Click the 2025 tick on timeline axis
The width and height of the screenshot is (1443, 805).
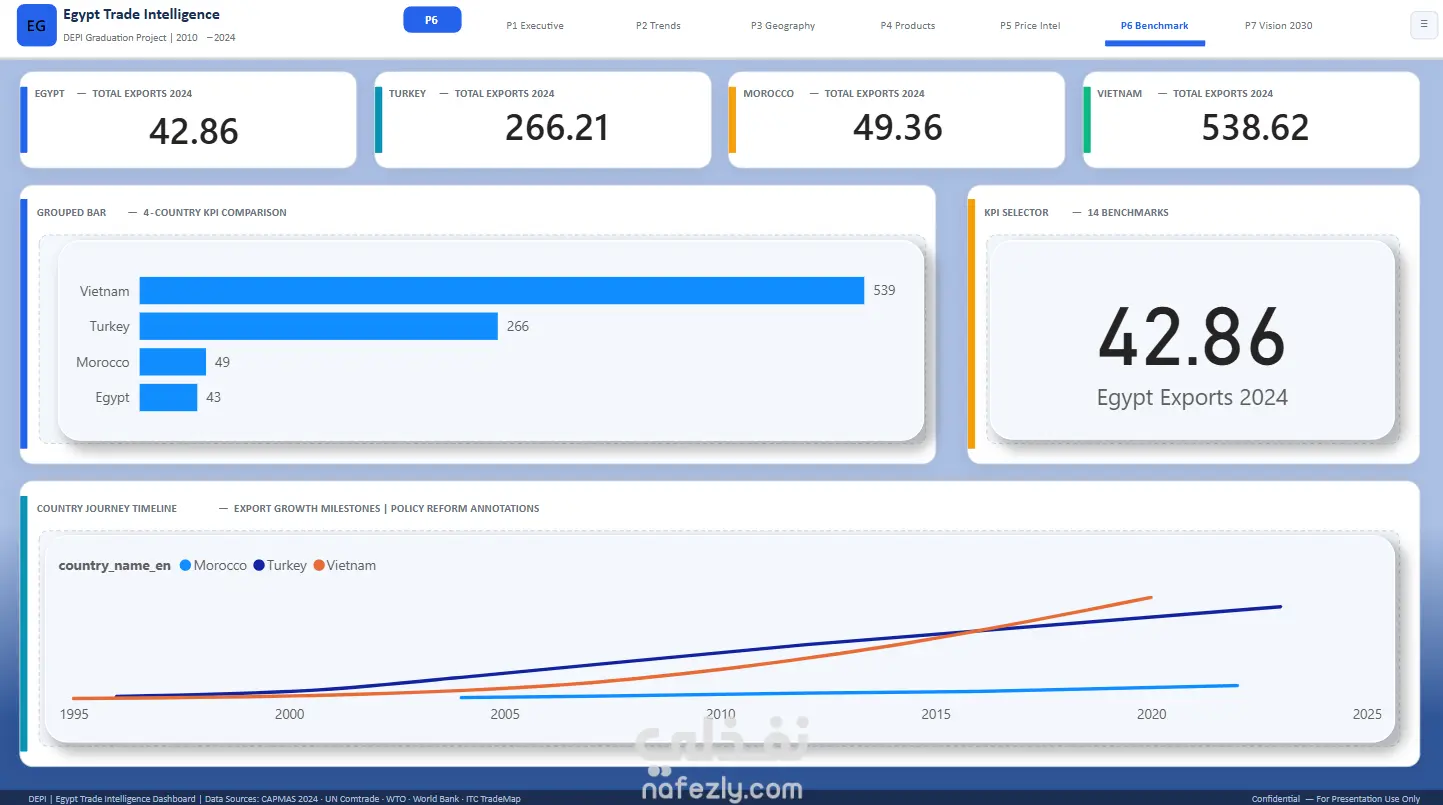[1367, 714]
